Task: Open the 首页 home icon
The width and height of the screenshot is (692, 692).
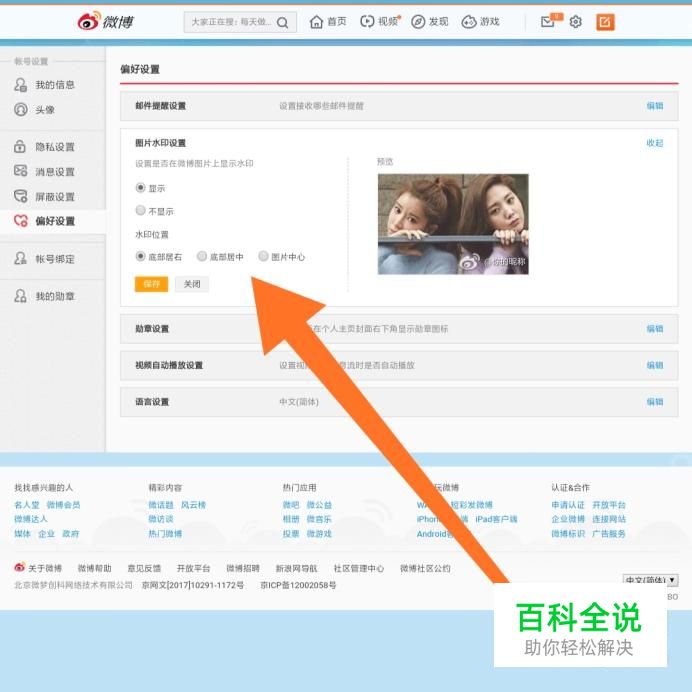Action: pos(316,22)
